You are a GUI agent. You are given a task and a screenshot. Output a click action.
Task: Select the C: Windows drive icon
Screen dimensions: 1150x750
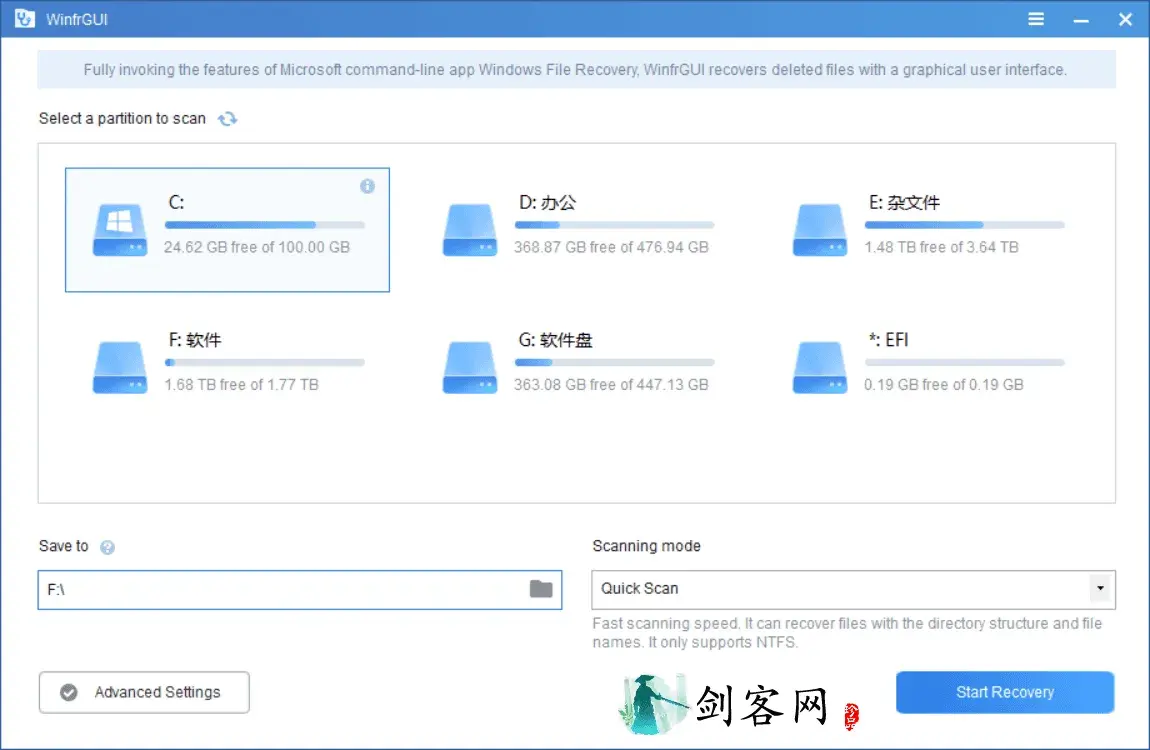pos(120,229)
